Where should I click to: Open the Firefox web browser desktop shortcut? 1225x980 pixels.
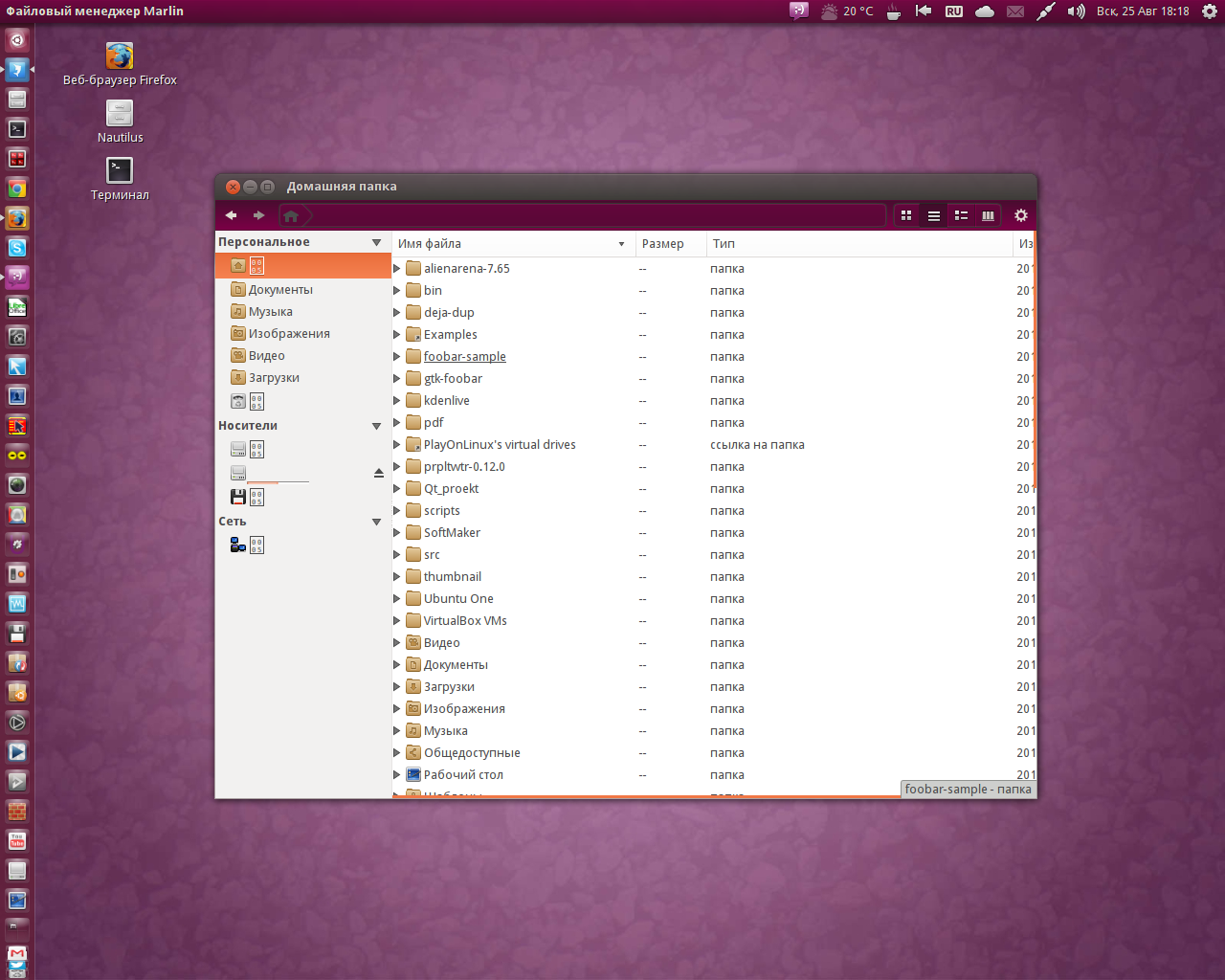click(x=120, y=56)
